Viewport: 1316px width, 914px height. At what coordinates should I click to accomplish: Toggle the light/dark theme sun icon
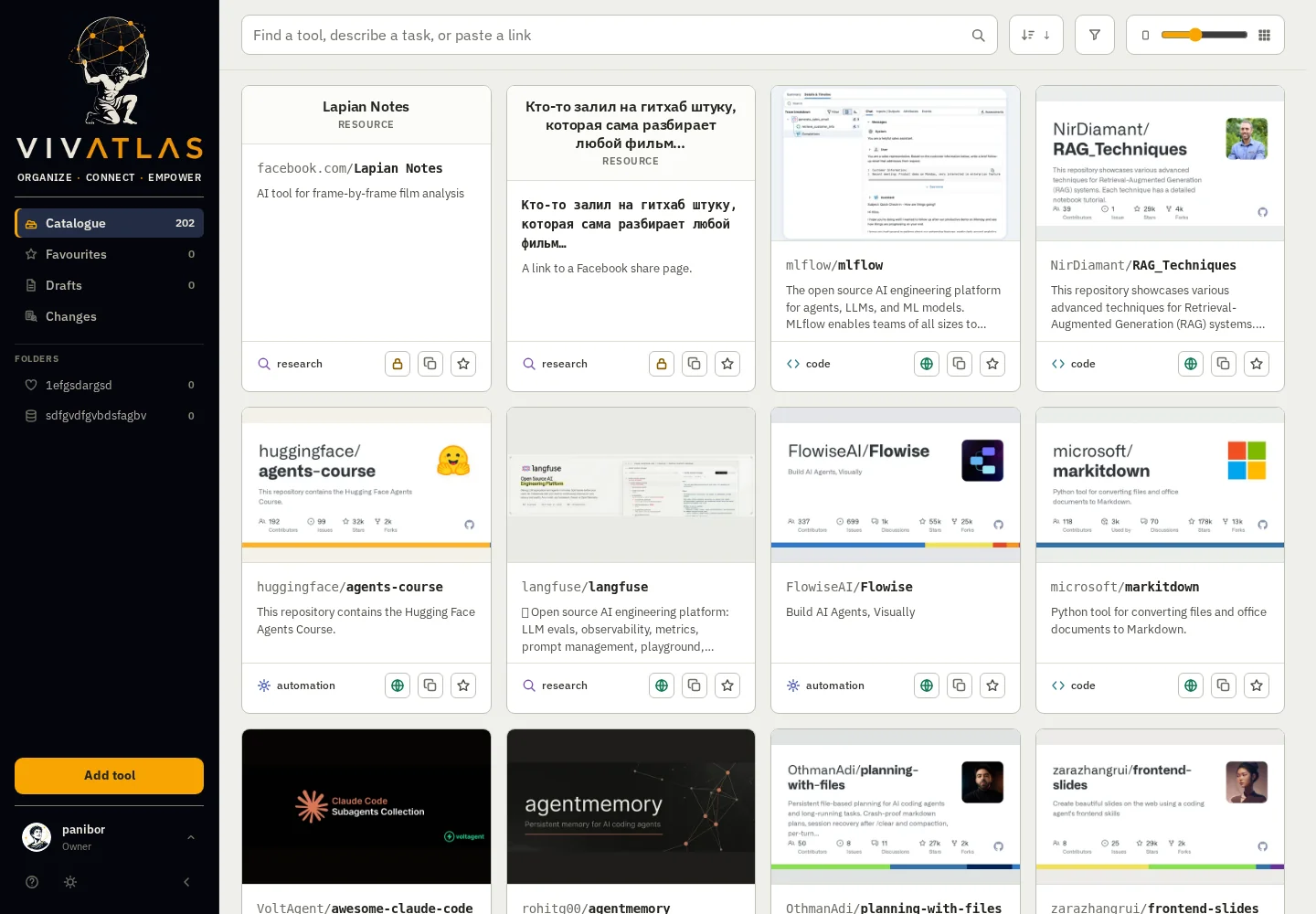tap(70, 882)
